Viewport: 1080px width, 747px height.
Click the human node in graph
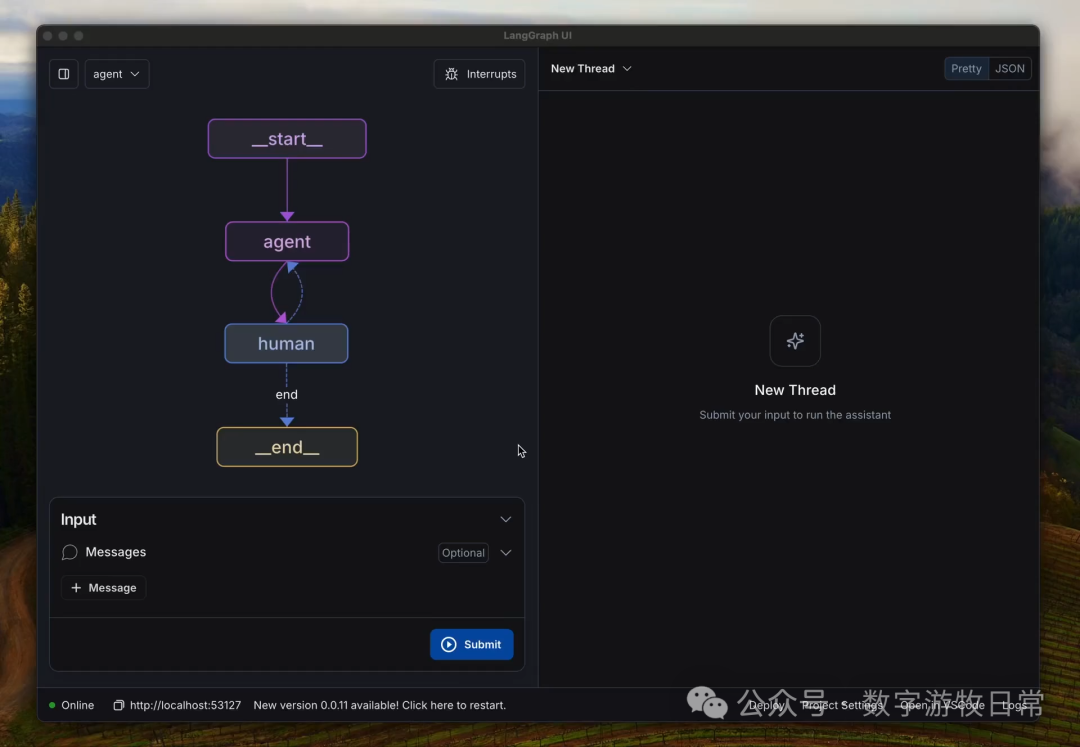coord(286,344)
